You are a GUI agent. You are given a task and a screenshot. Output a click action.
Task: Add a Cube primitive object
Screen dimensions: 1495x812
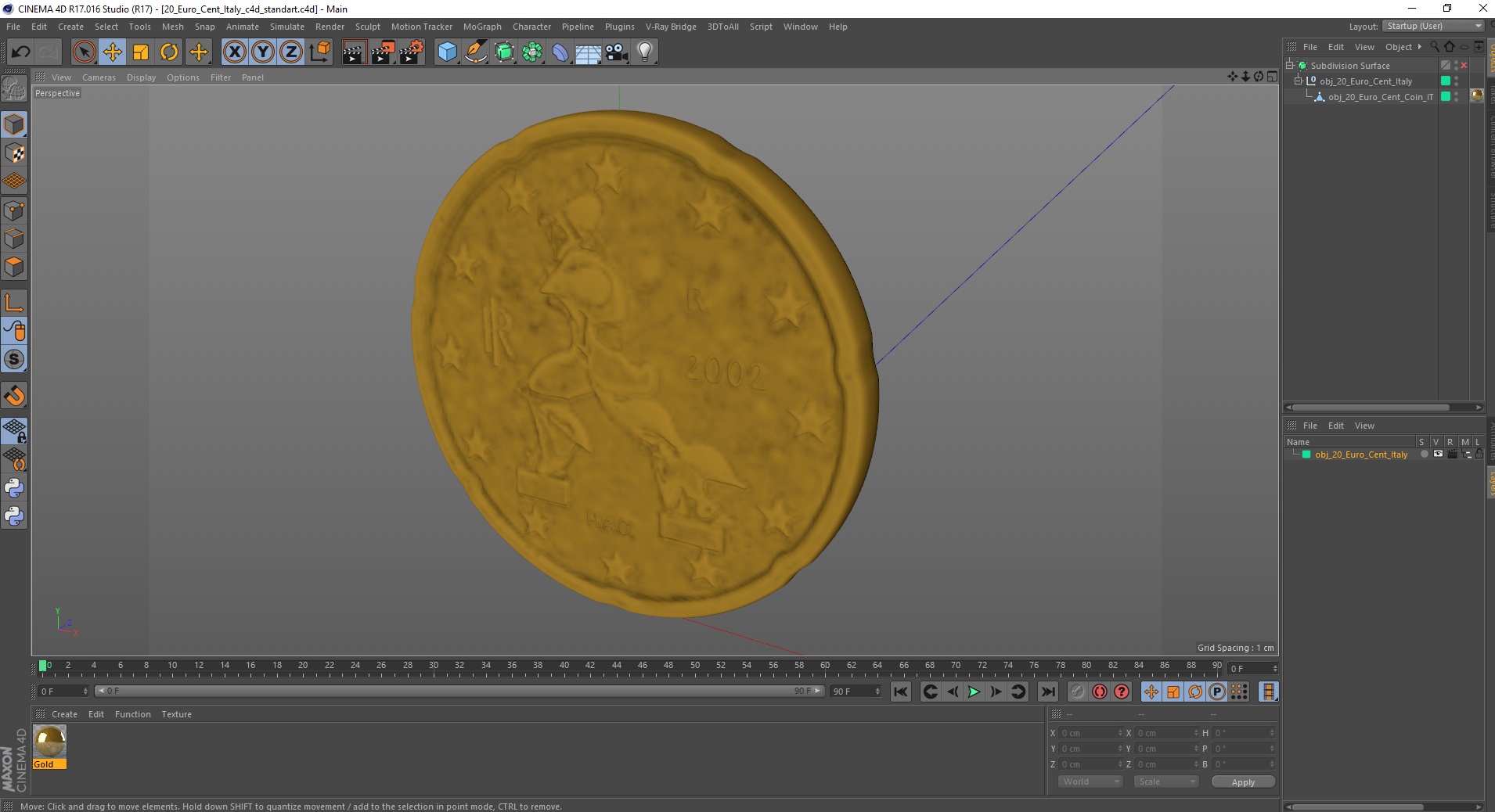click(447, 52)
